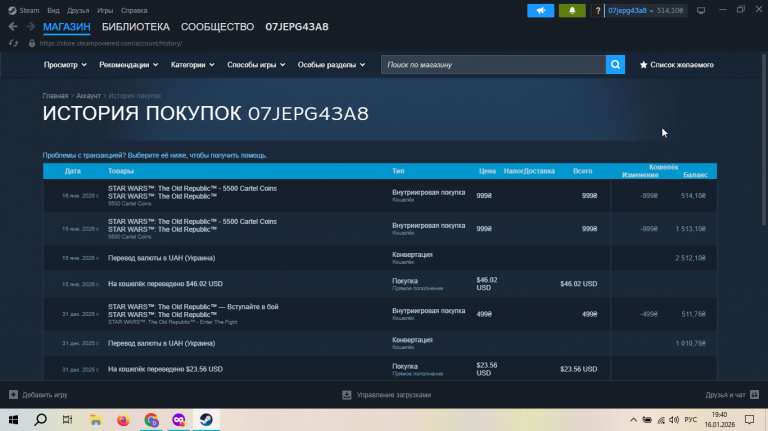768x431 pixels.
Task: Click Управление загрузками button
Action: point(386,395)
